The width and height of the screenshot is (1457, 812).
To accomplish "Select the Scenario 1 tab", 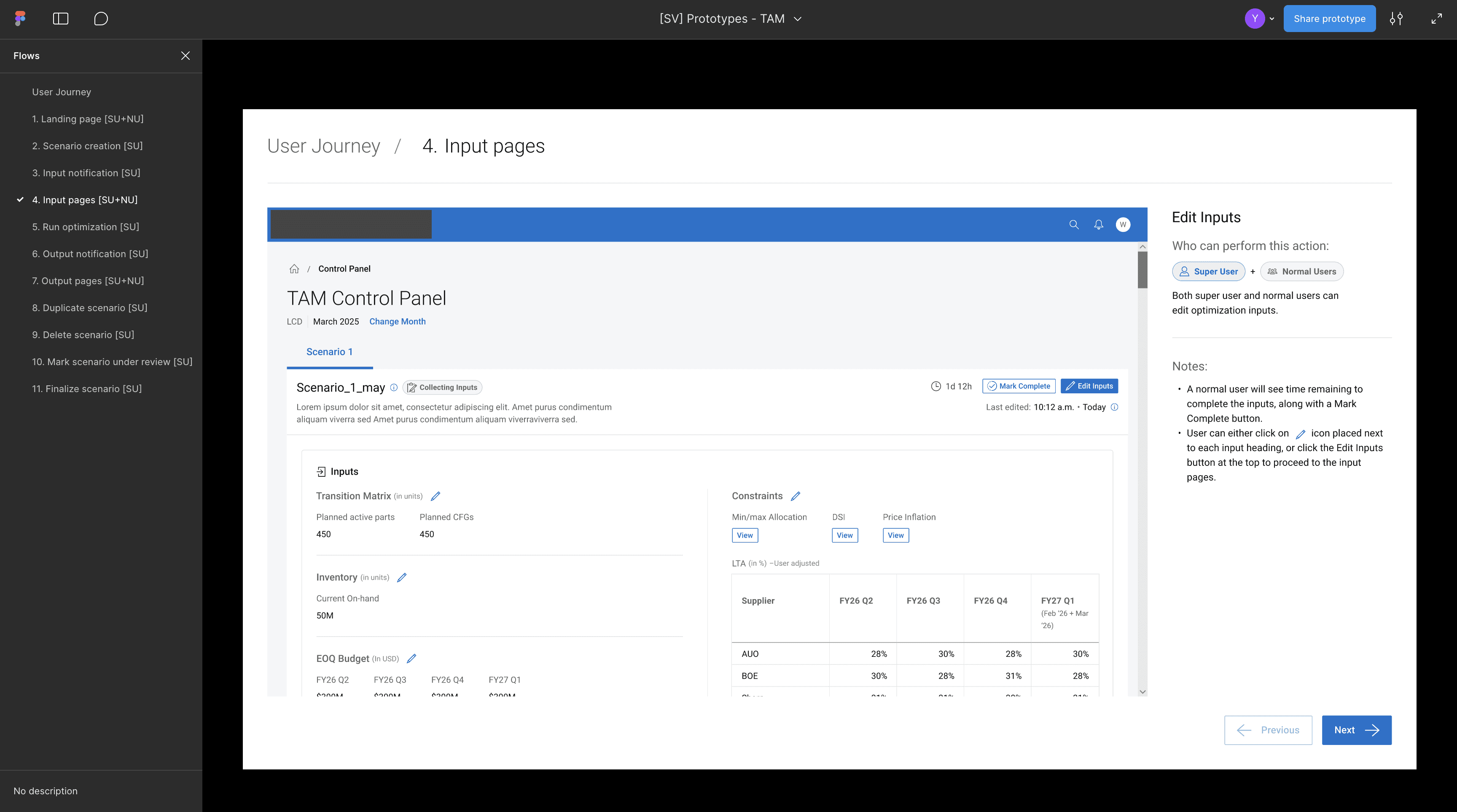I will (329, 352).
